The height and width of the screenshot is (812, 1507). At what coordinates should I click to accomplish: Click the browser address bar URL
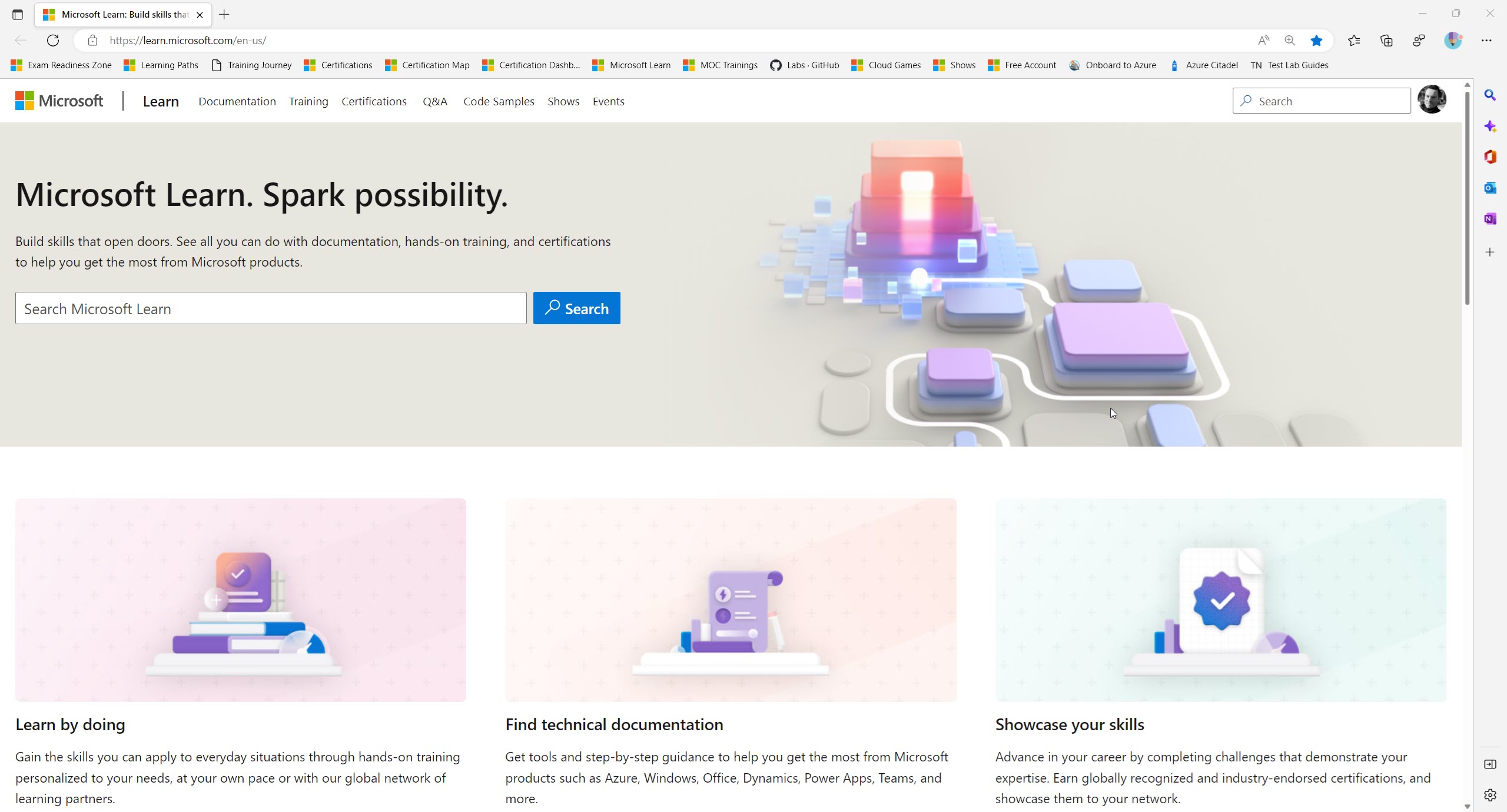188,40
